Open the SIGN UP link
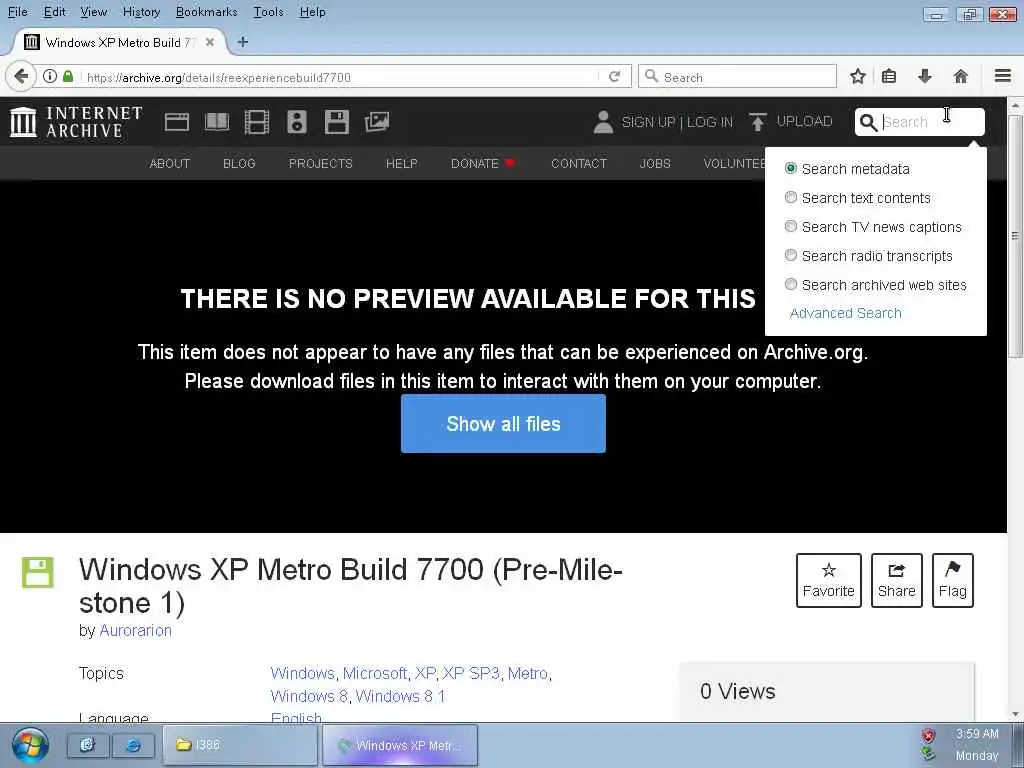The image size is (1024, 768). [x=648, y=122]
